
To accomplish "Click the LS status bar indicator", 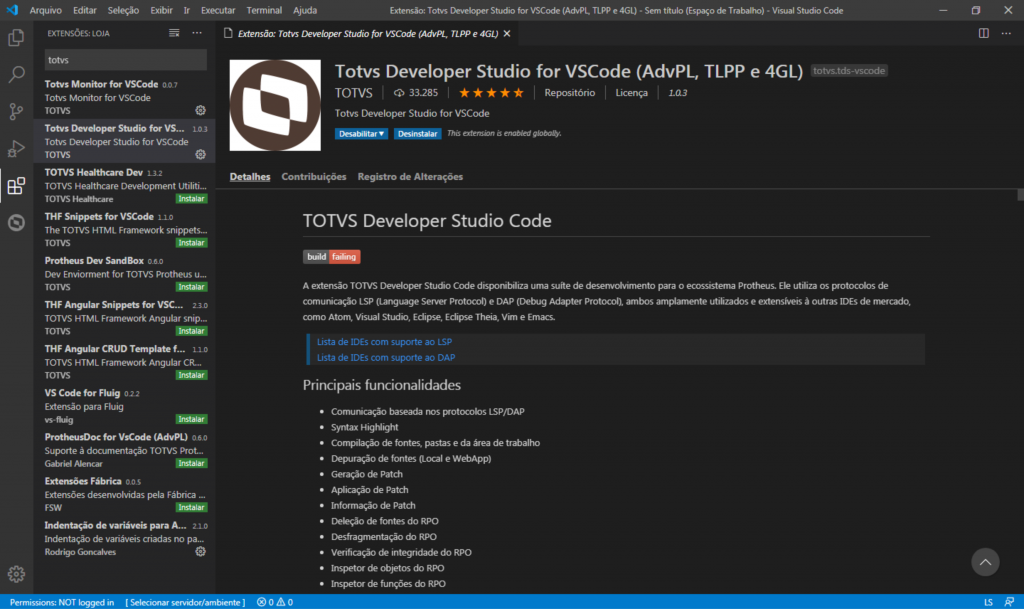I will coord(988,602).
